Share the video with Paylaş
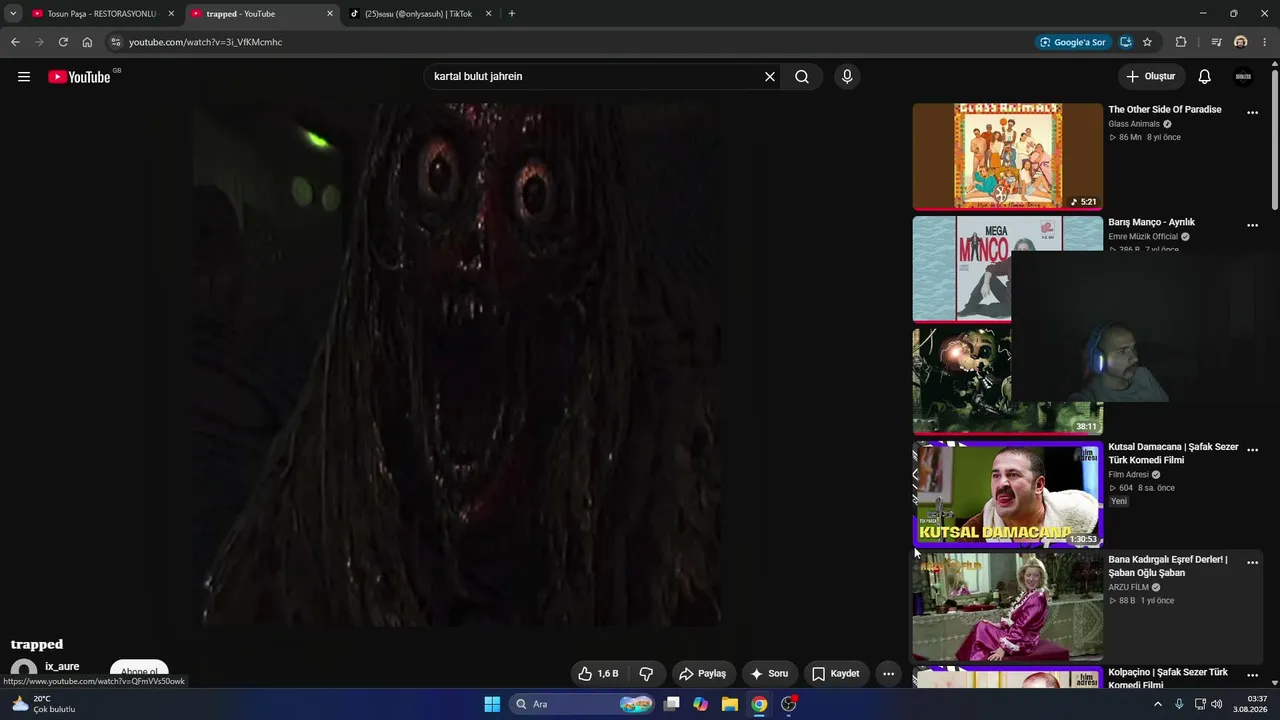 pyautogui.click(x=703, y=674)
